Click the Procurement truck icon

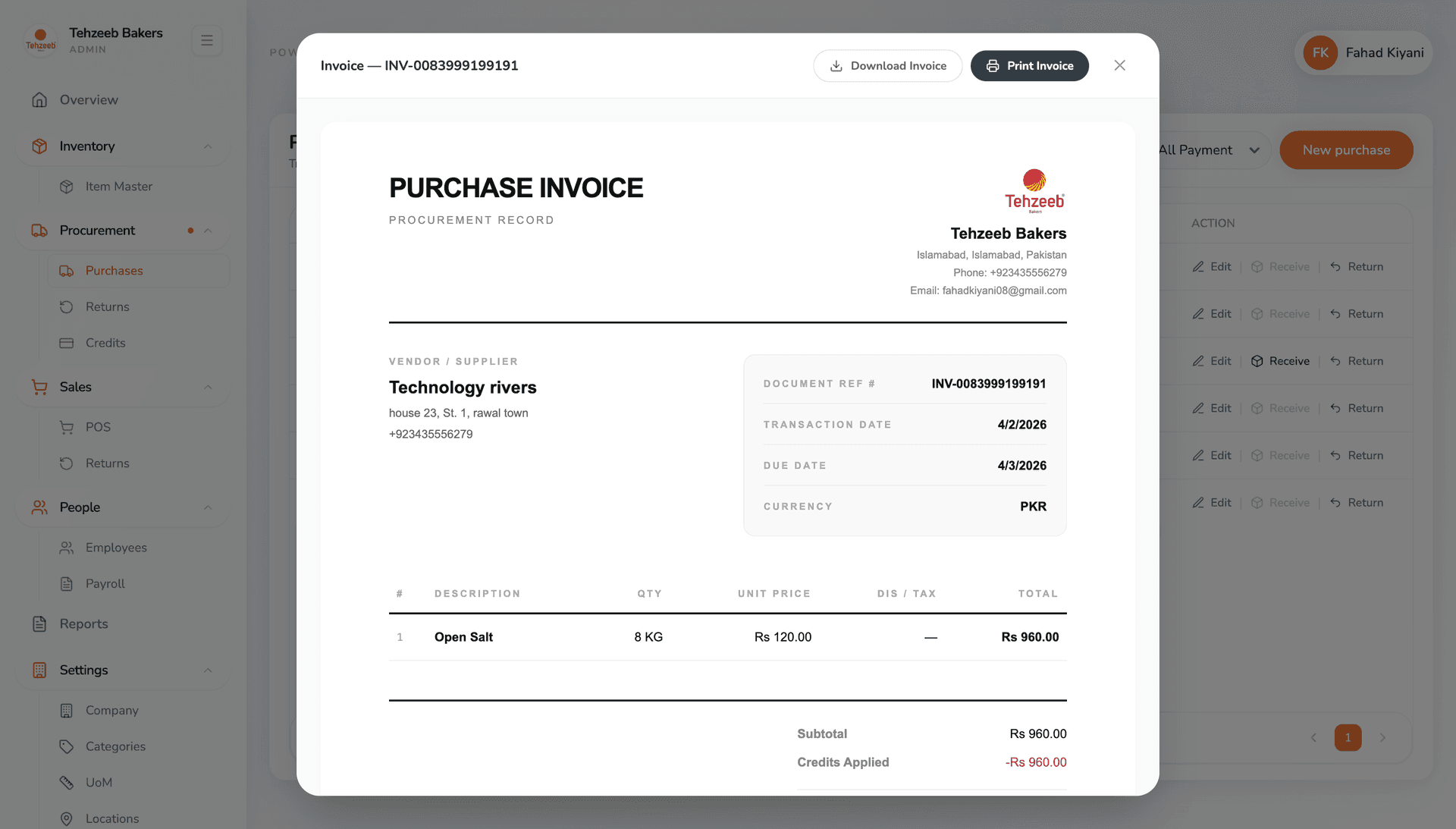[x=39, y=231]
